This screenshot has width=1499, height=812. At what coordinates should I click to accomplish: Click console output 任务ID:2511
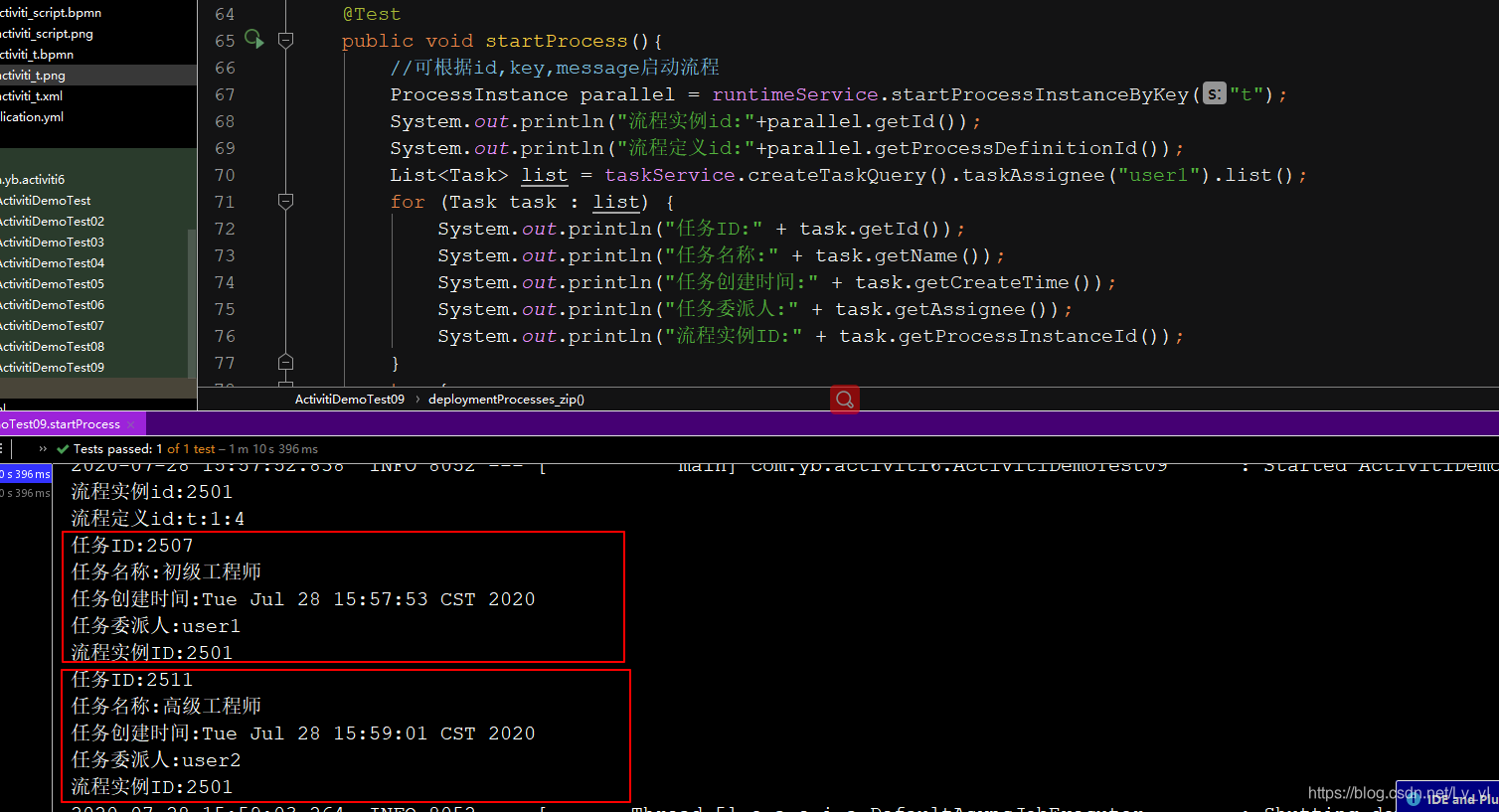tap(132, 680)
